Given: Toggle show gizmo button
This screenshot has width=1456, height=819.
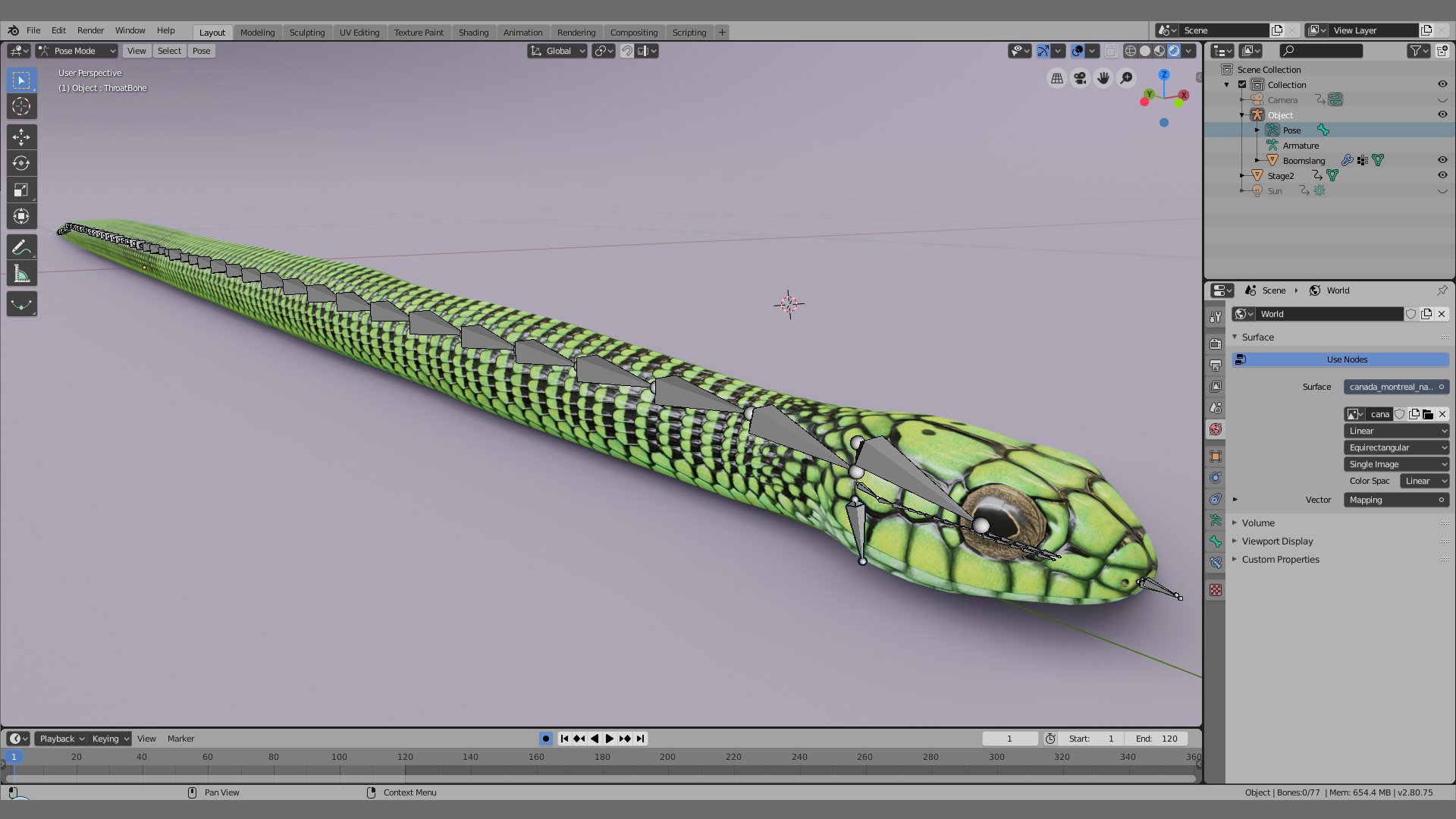Looking at the screenshot, I should pyautogui.click(x=1043, y=51).
